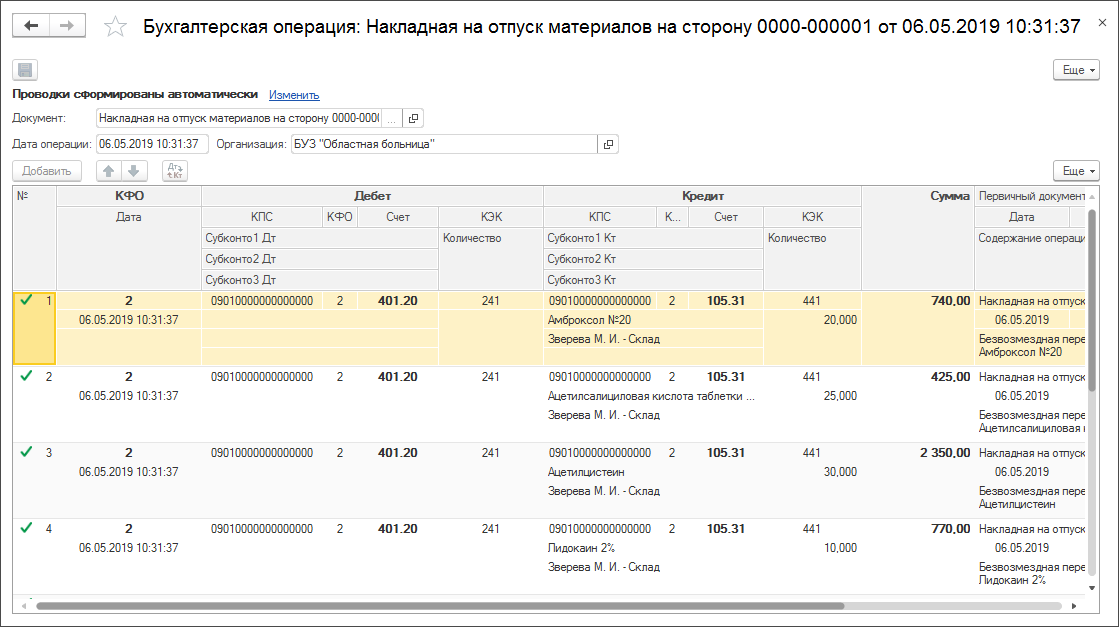Click the Организация field
Viewport: 1119px width, 627px height.
pyautogui.click(x=444, y=144)
